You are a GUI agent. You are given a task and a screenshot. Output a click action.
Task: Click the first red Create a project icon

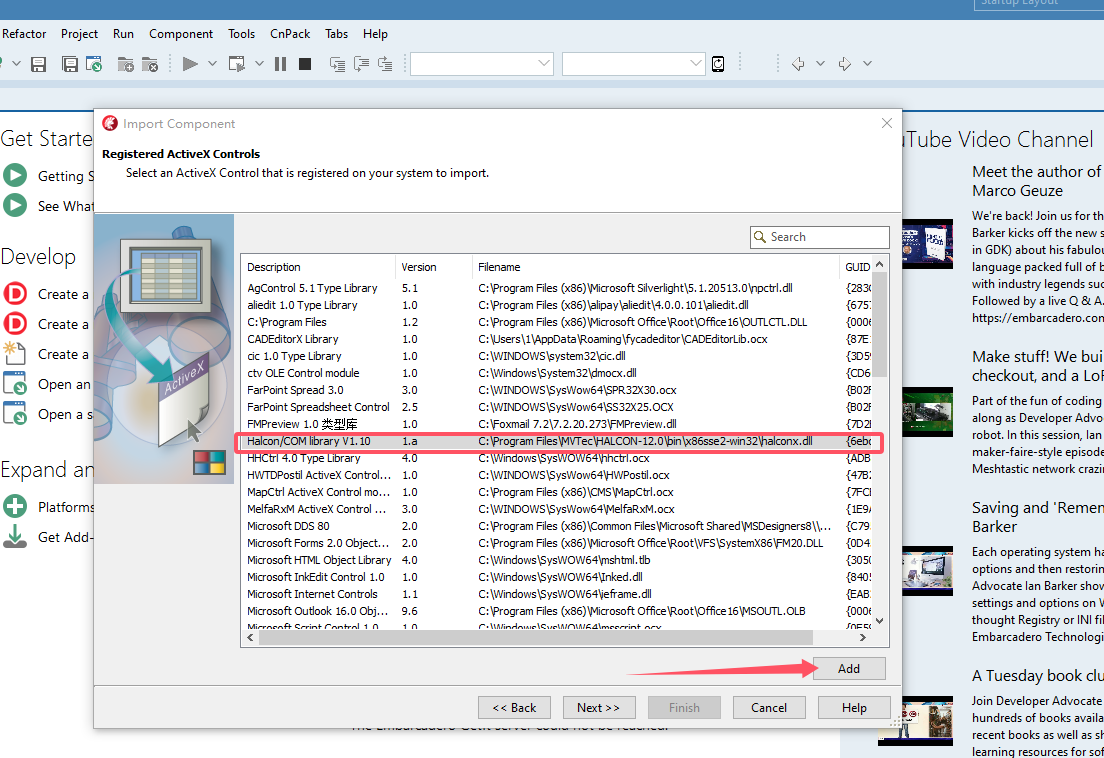tap(15, 293)
